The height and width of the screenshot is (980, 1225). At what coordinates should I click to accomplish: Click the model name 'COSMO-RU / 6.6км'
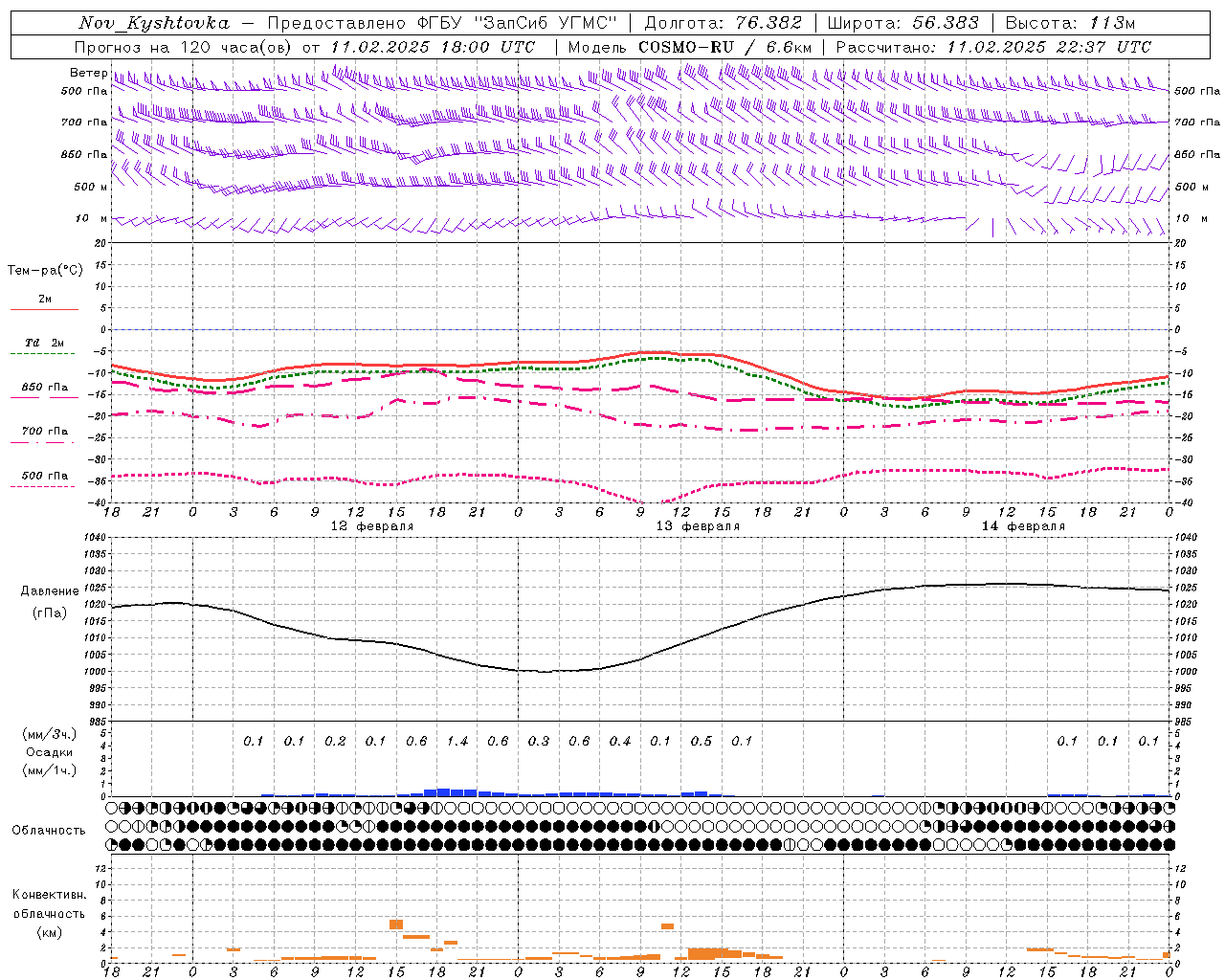point(725,47)
